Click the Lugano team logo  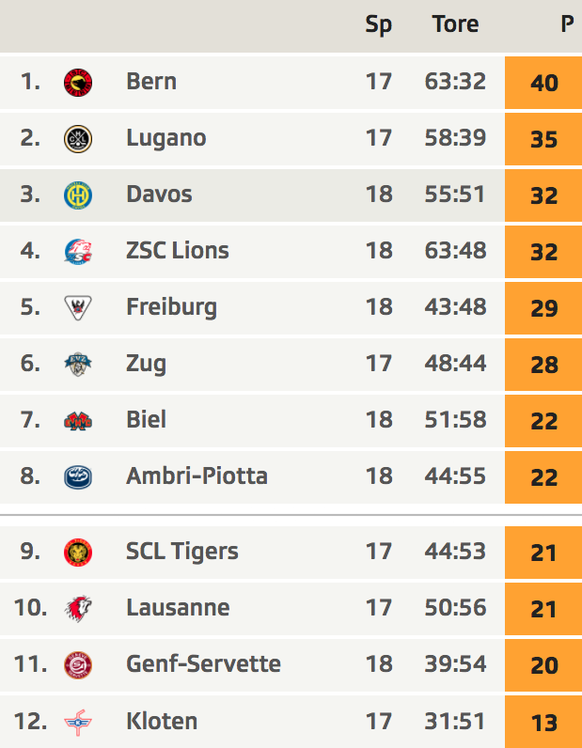coord(78,139)
